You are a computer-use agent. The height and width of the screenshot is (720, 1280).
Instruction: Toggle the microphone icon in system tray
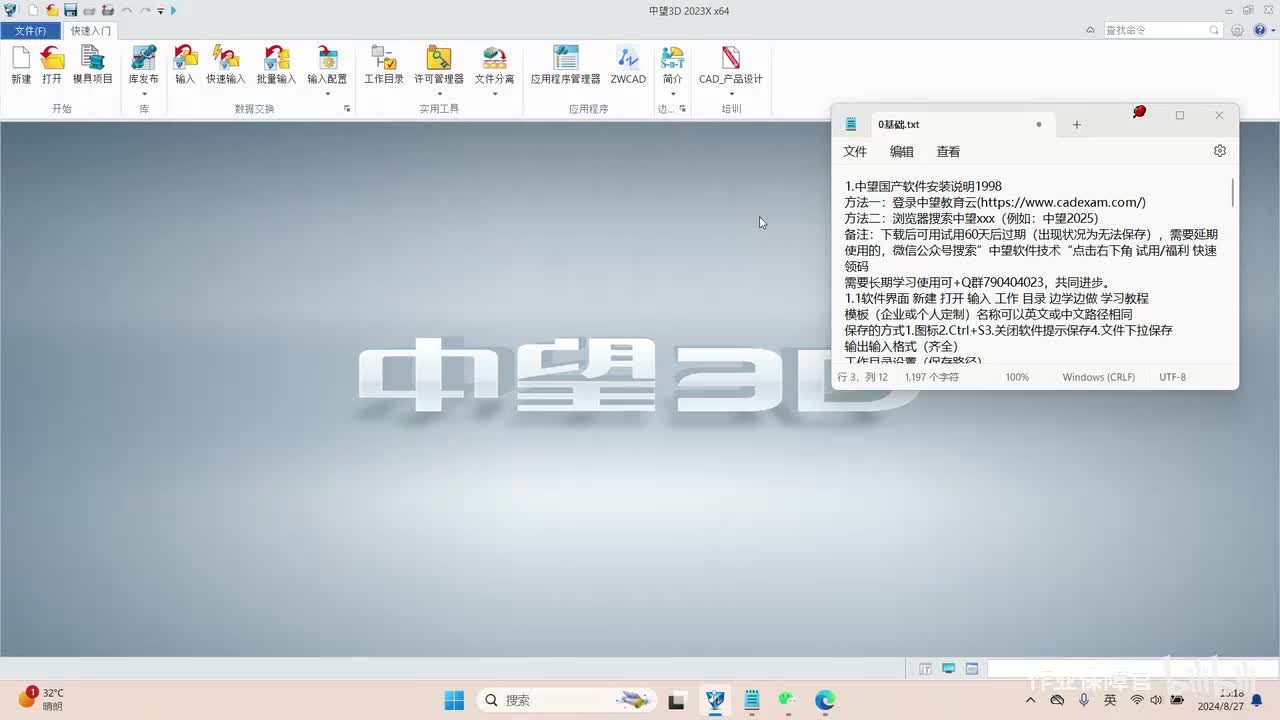1084,700
